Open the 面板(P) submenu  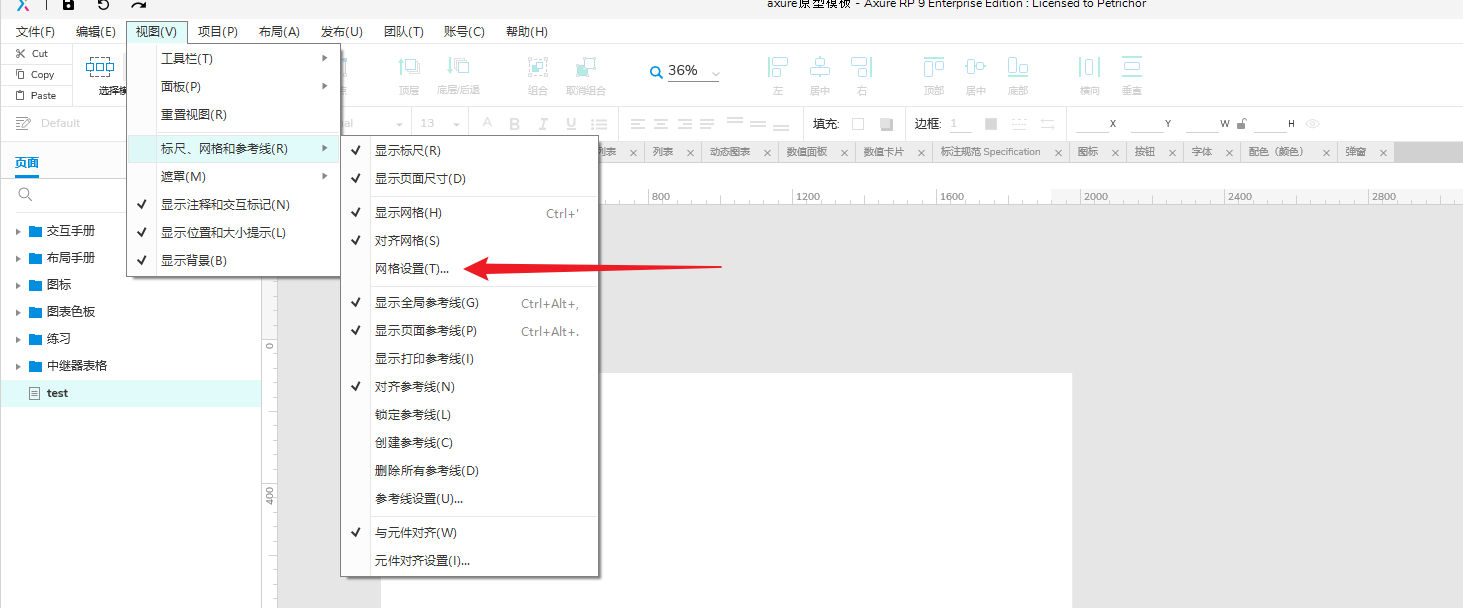click(233, 87)
